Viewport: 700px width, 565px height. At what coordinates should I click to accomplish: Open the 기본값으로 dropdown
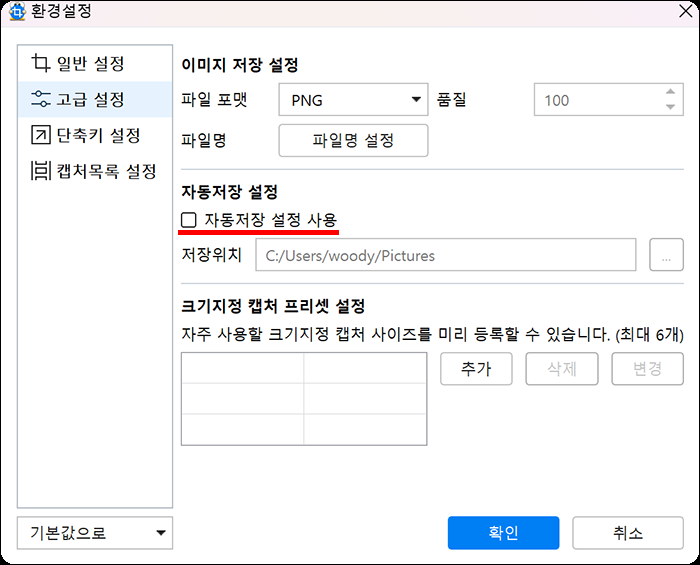[x=95, y=533]
